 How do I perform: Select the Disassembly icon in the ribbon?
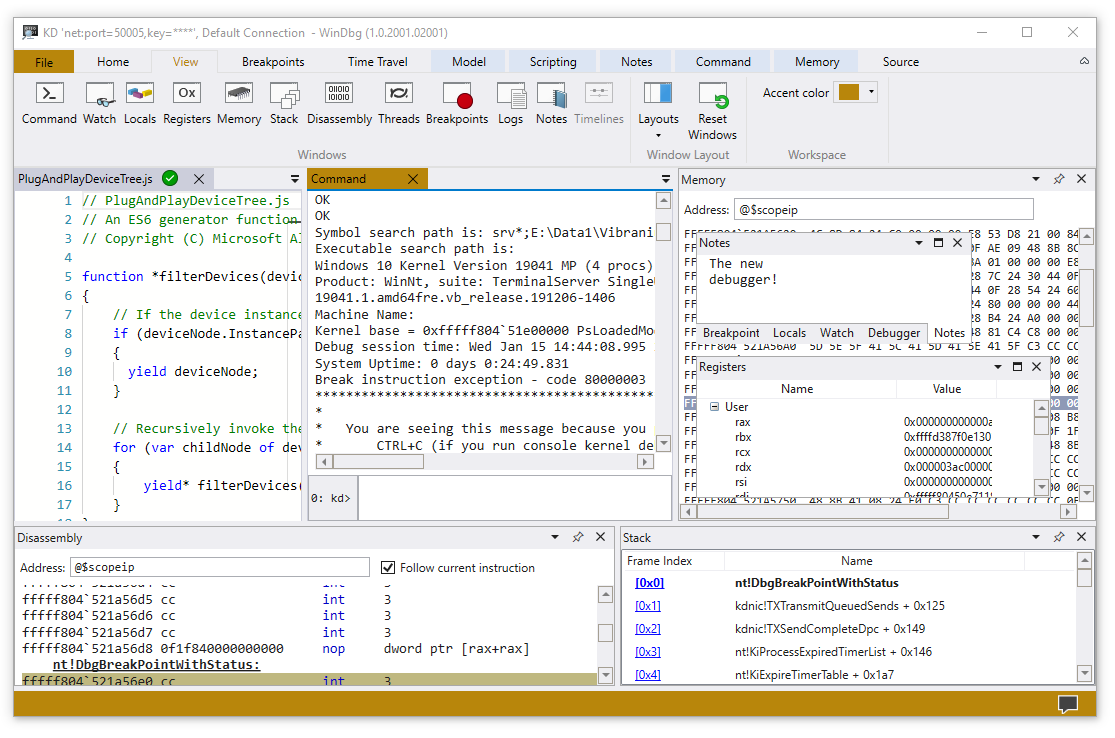338,103
